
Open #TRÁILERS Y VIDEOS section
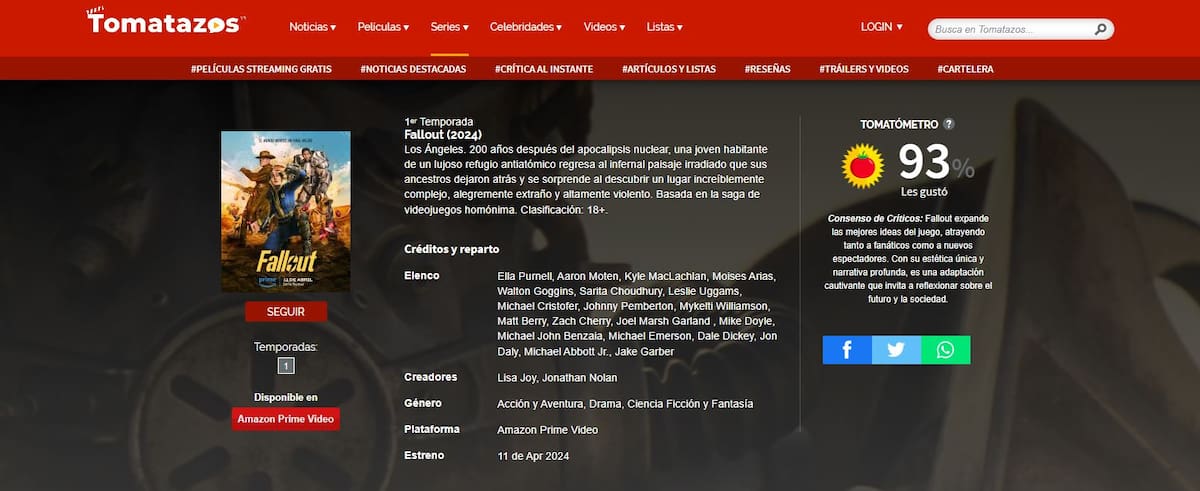click(864, 69)
